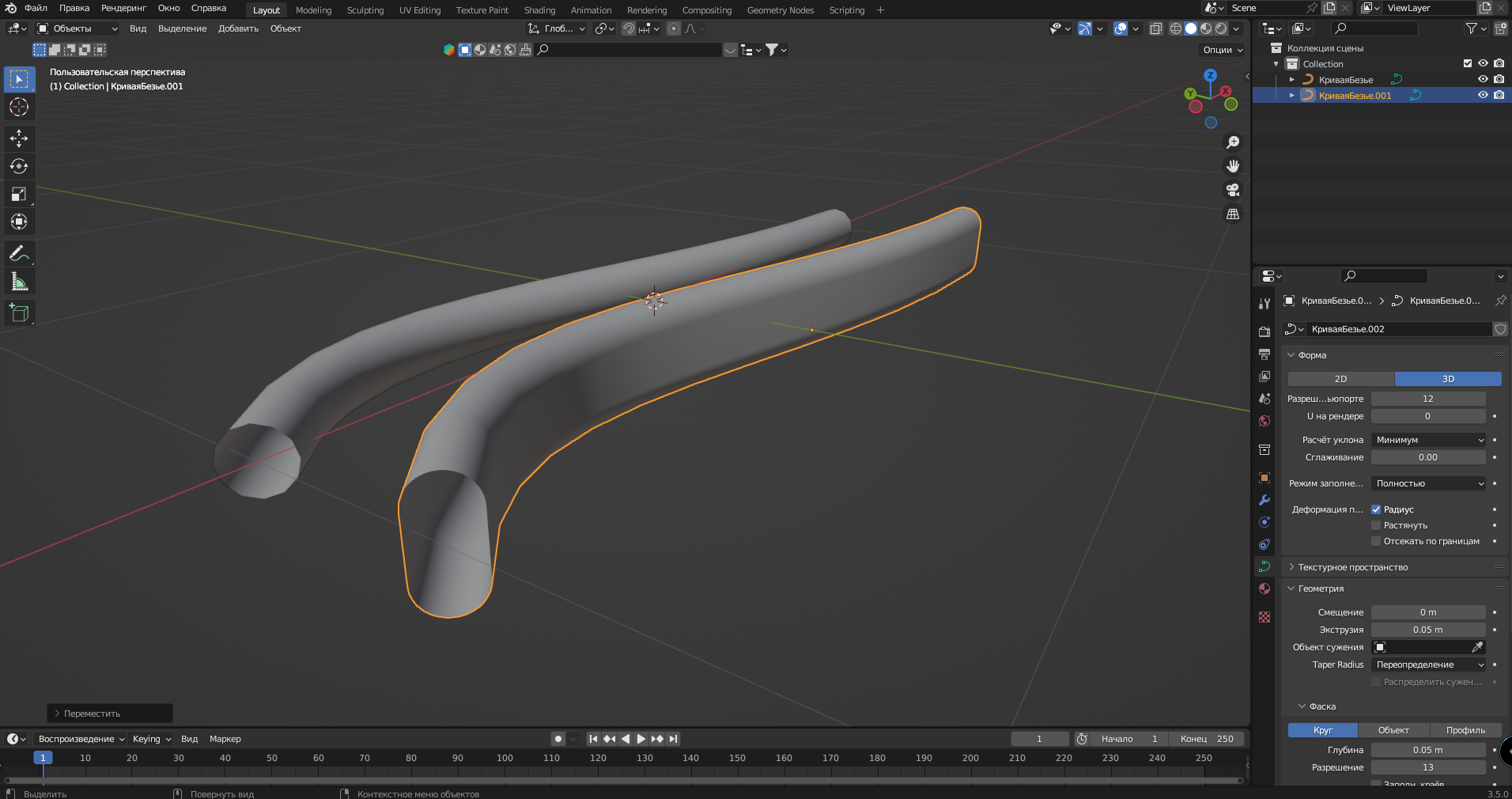The width and height of the screenshot is (1512, 799).
Task: Open the Object Data curve properties tab
Action: (x=1264, y=566)
